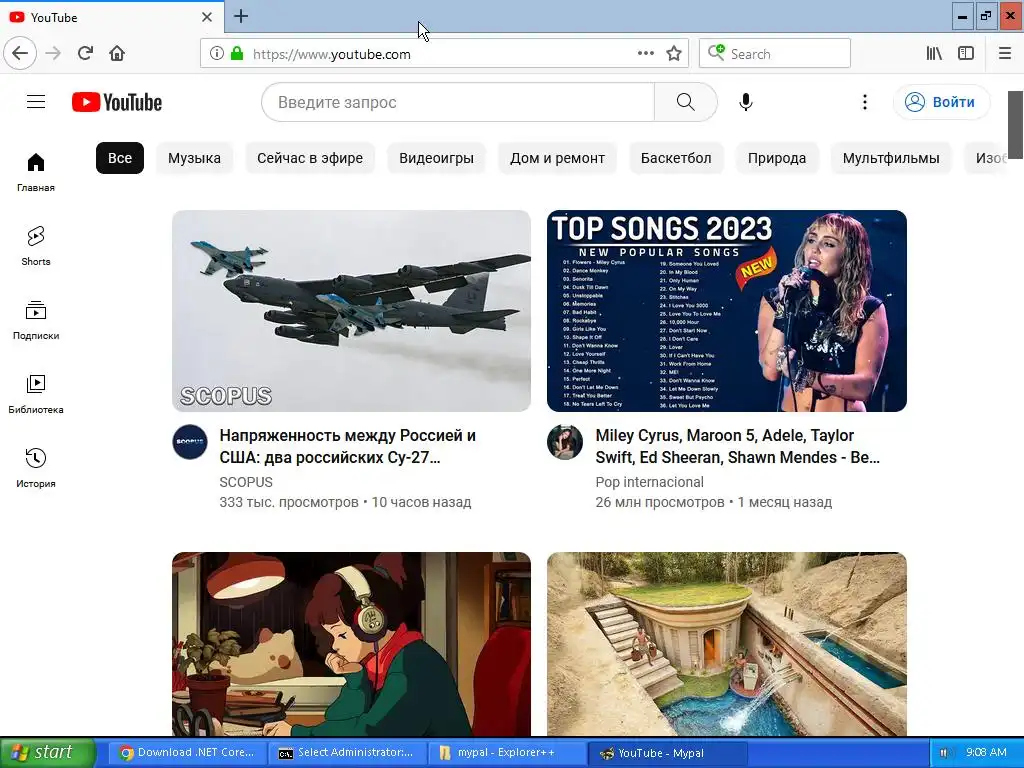Open Библиотека in the sidebar
Viewport: 1024px width, 768px height.
(36, 394)
